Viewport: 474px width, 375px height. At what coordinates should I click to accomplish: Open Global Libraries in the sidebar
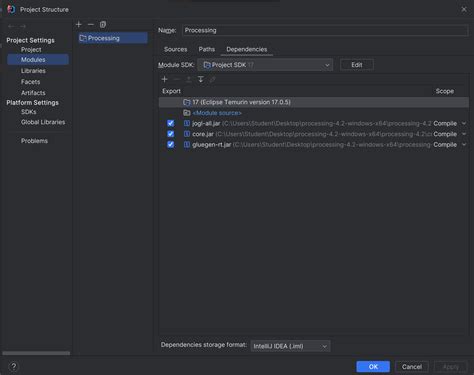click(43, 122)
